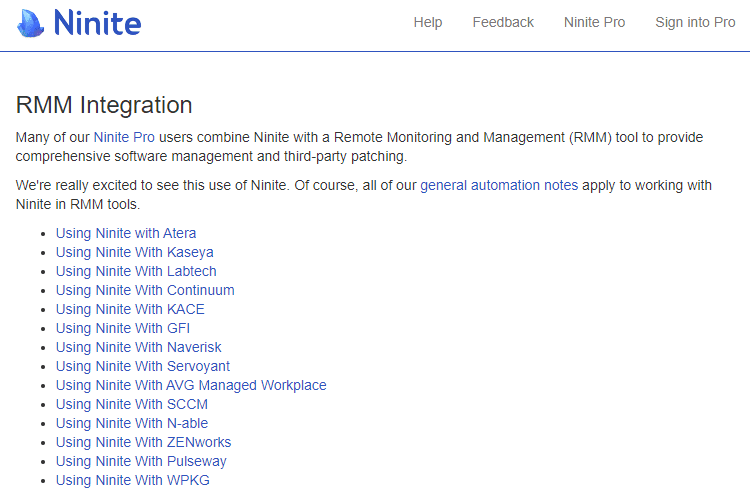Open Using Ninite With Naverisk
This screenshot has height=500, width=750.
(x=139, y=347)
